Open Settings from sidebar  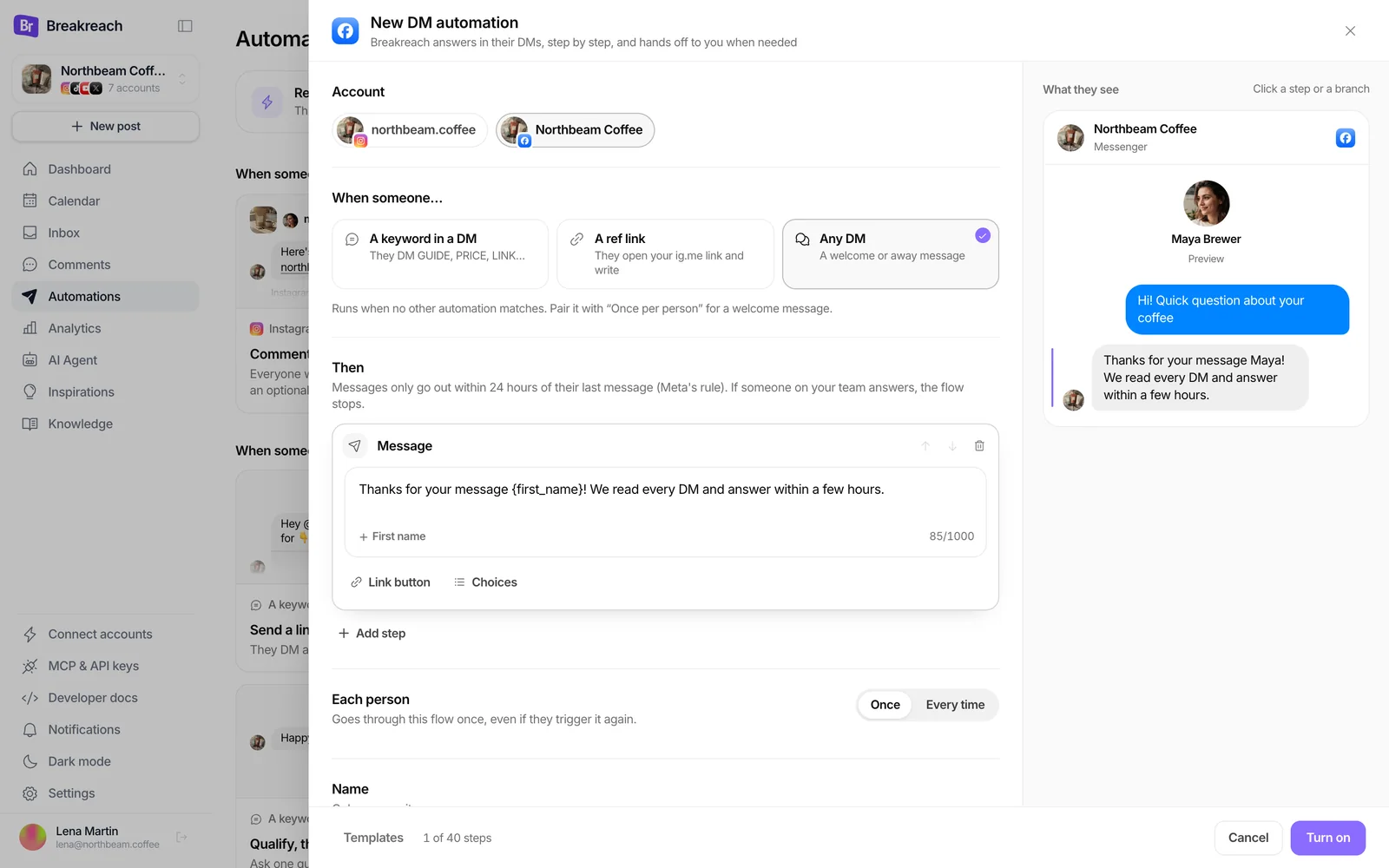(x=105, y=793)
